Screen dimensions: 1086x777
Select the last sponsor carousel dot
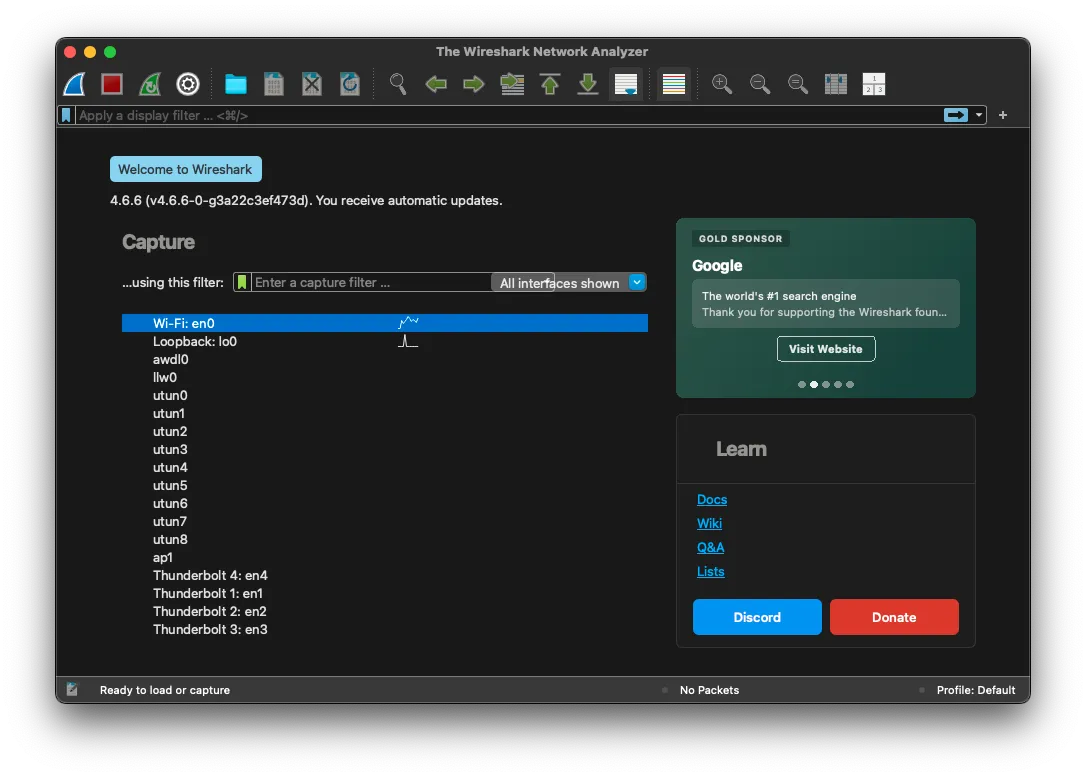click(850, 384)
